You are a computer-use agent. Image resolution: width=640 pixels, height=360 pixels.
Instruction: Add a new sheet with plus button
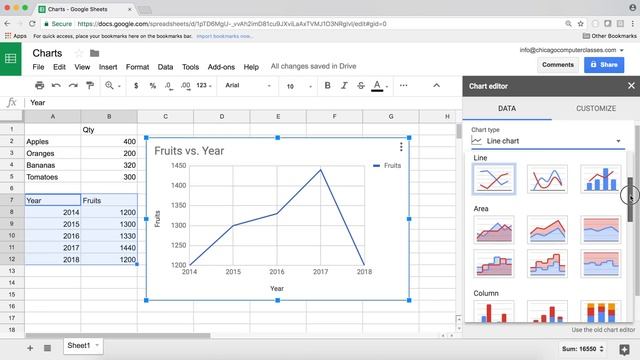[30, 348]
